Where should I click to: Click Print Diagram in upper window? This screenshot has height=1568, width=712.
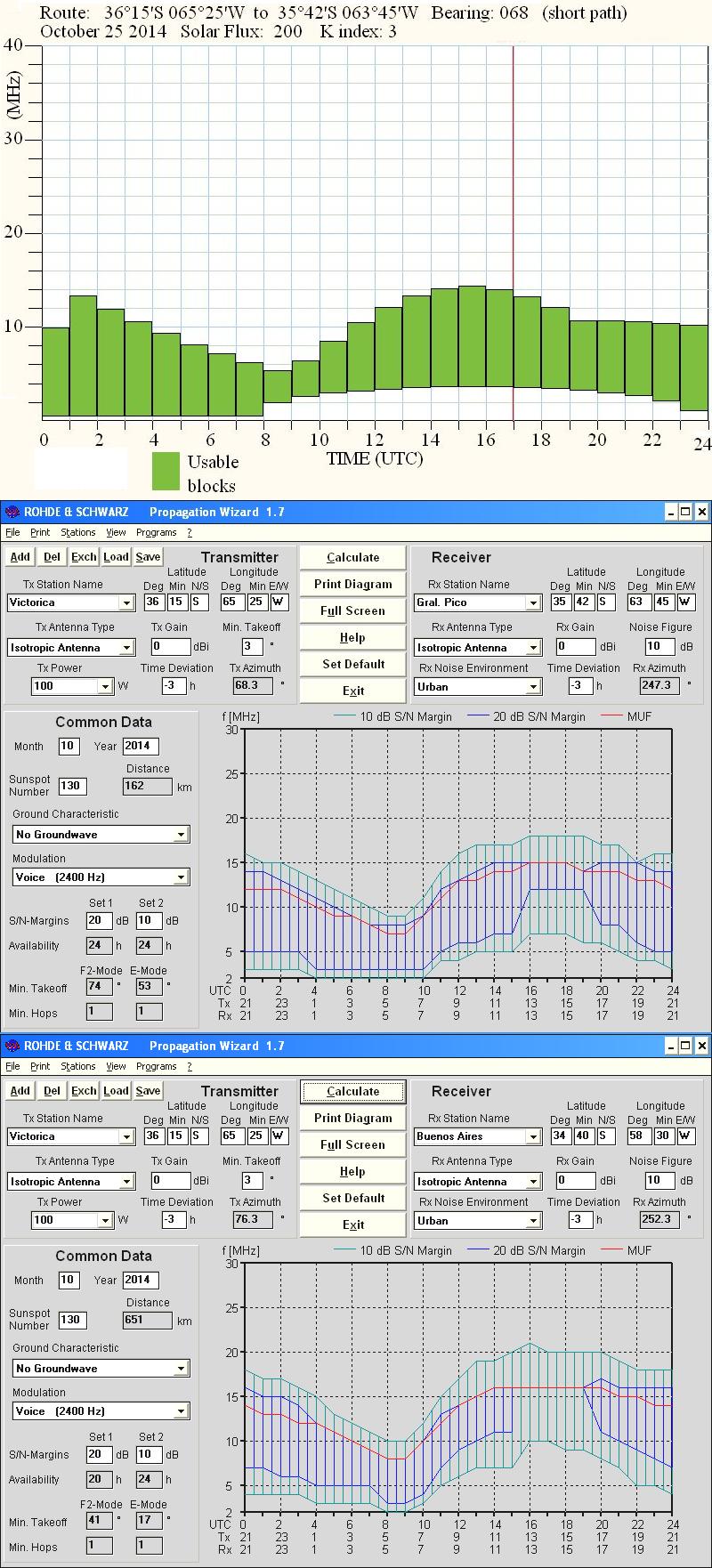pyautogui.click(x=352, y=584)
